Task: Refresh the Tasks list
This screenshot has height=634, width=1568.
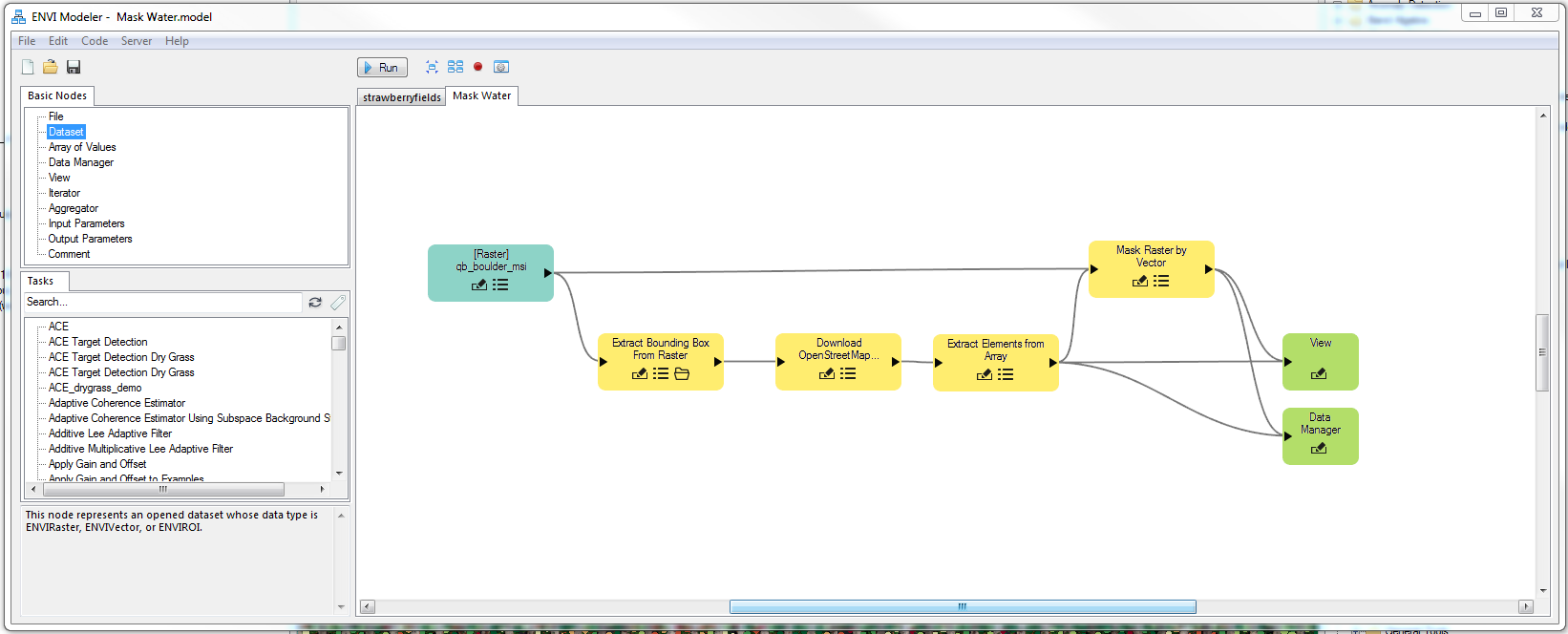Action: pyautogui.click(x=315, y=303)
